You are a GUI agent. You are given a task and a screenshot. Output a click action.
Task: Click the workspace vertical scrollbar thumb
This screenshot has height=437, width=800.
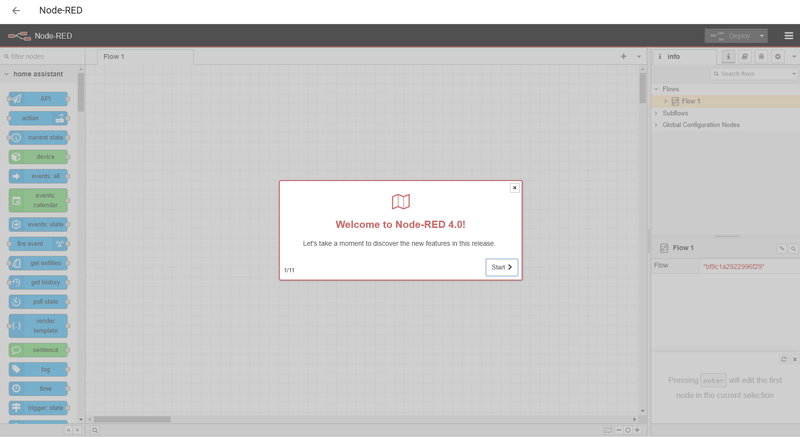642,88
